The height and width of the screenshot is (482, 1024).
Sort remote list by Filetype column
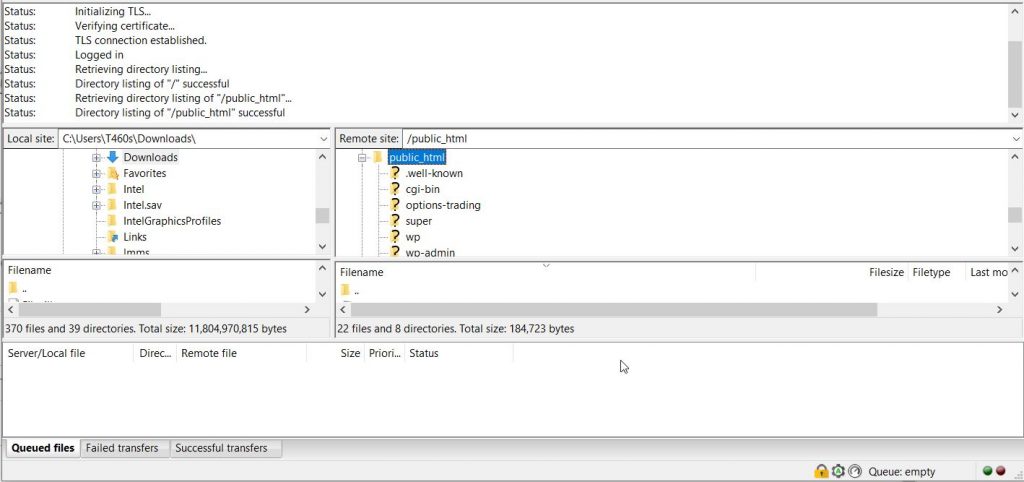(x=936, y=272)
